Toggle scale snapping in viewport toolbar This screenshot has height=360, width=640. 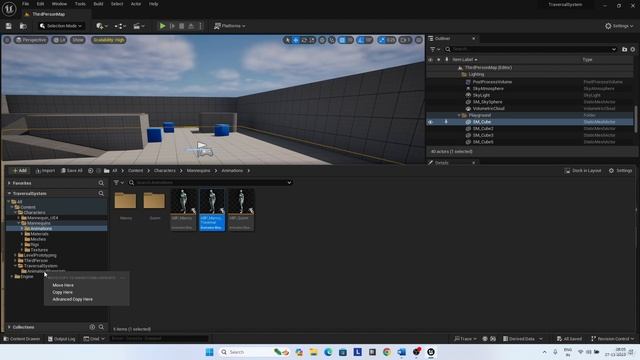(x=382, y=40)
